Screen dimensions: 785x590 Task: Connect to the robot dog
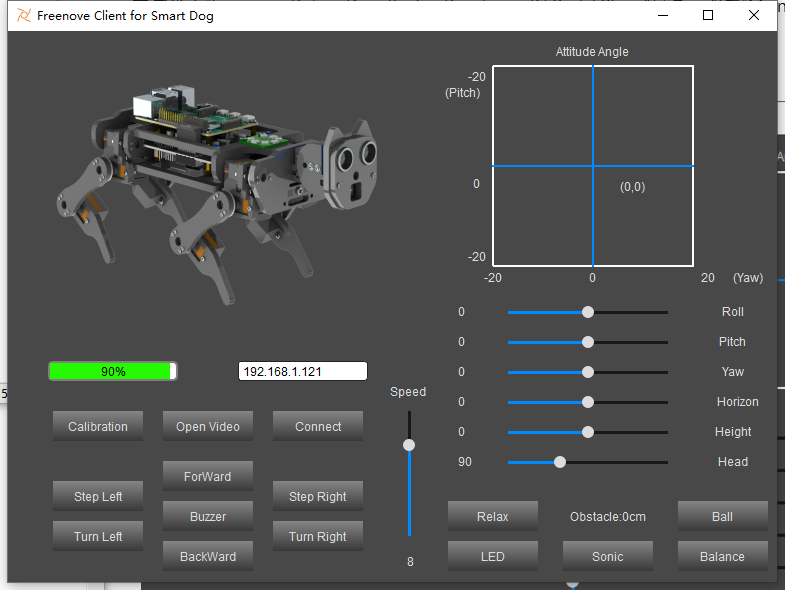(318, 426)
